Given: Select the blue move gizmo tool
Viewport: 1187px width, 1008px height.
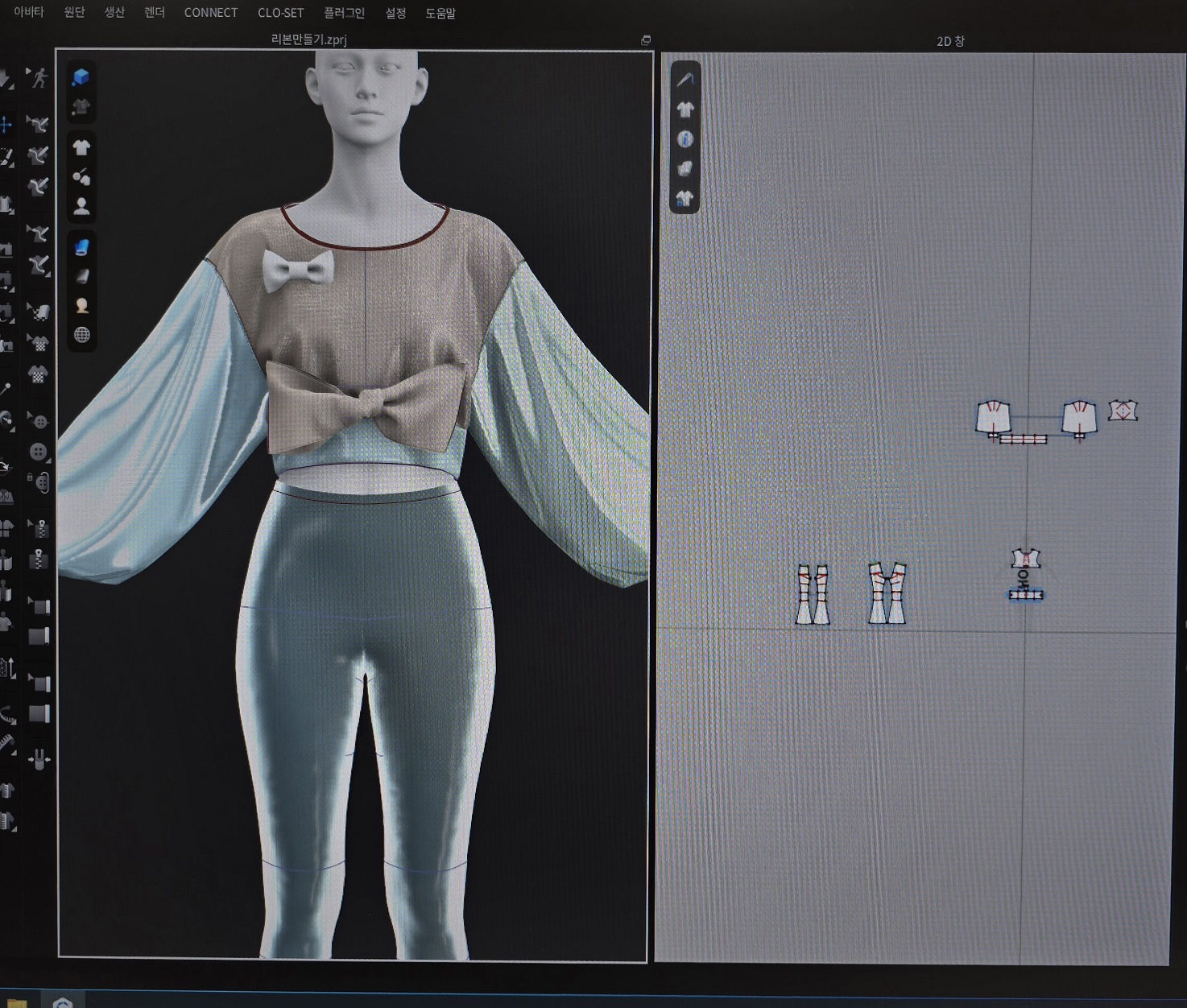Looking at the screenshot, I should point(6,125).
